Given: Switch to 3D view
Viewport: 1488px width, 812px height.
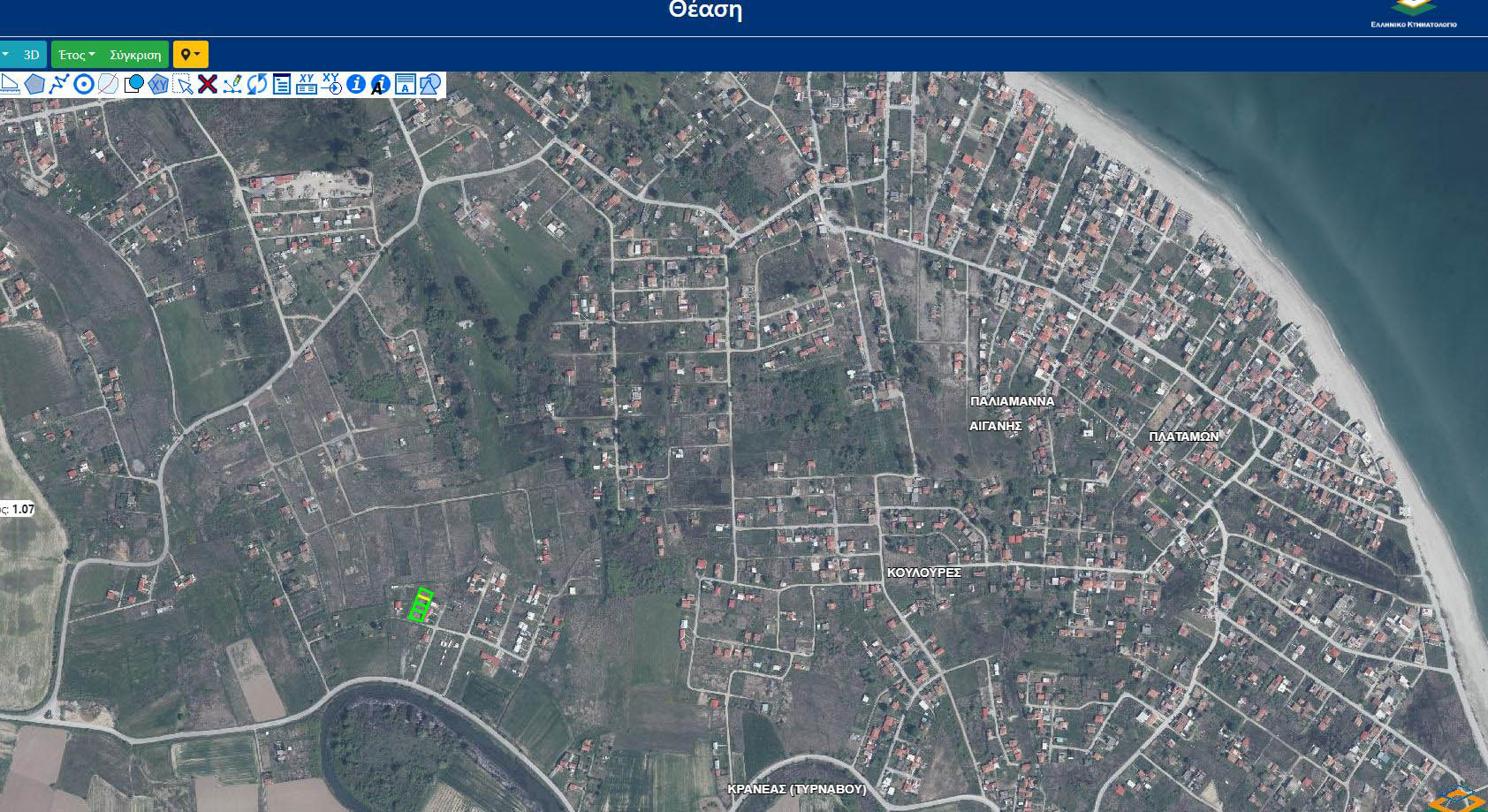Looking at the screenshot, I should 31,55.
